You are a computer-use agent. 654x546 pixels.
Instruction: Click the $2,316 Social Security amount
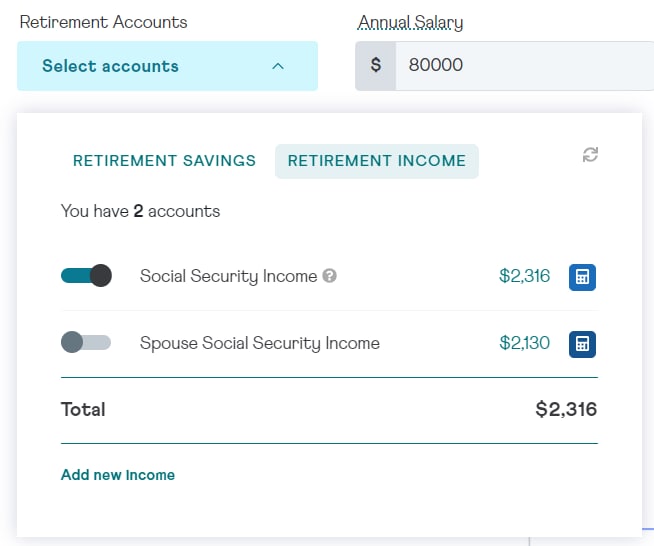(x=524, y=276)
